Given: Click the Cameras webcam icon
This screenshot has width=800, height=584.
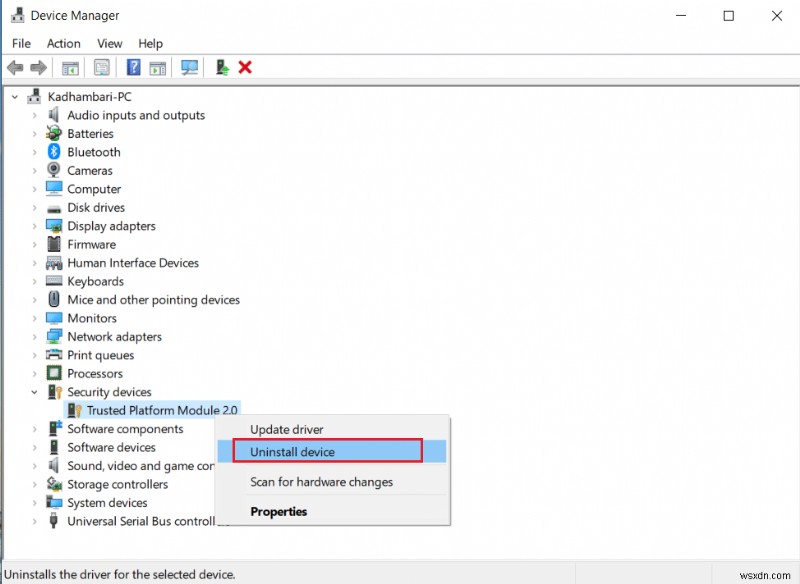Looking at the screenshot, I should (x=54, y=170).
